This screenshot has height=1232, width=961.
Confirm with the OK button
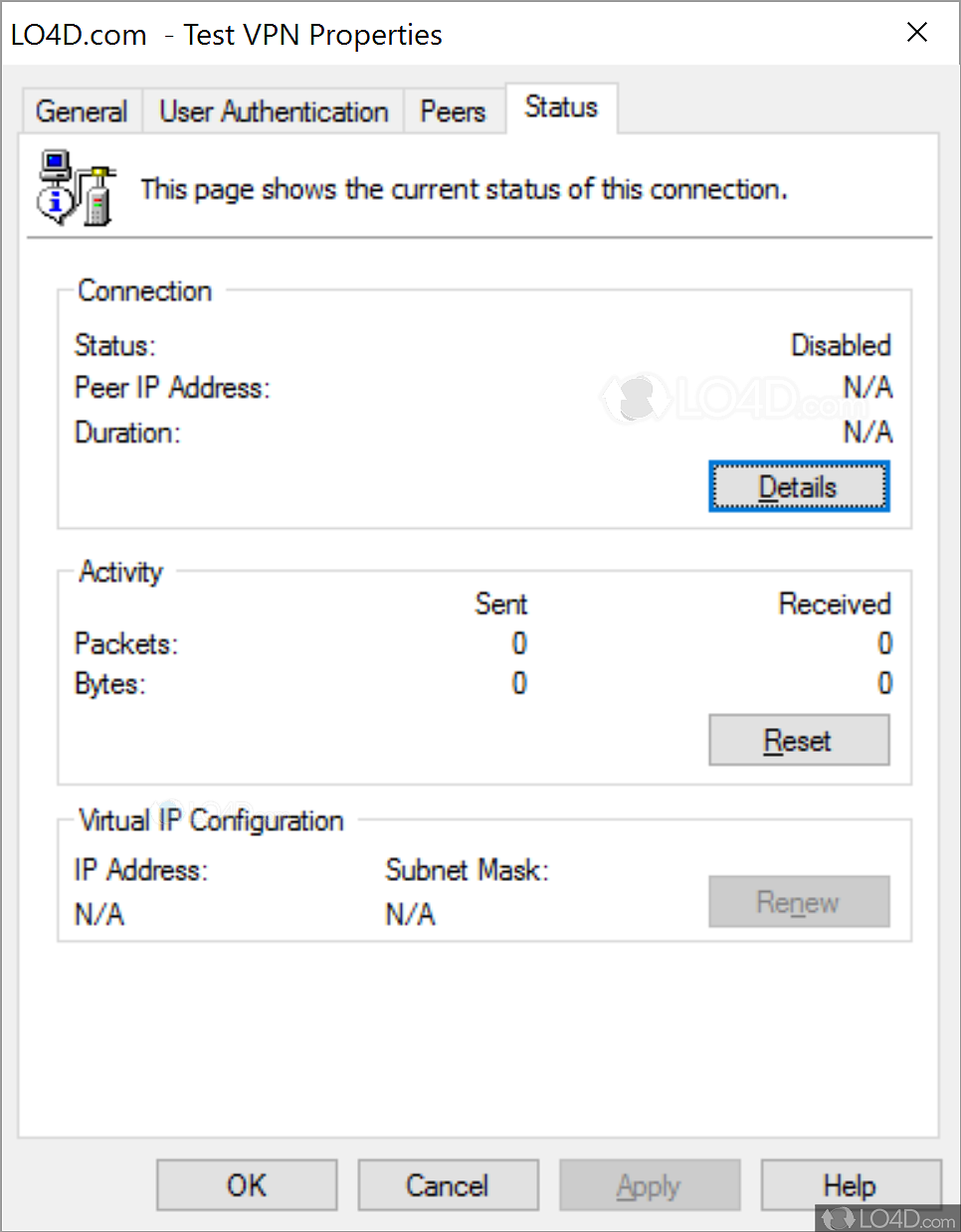[x=247, y=1185]
